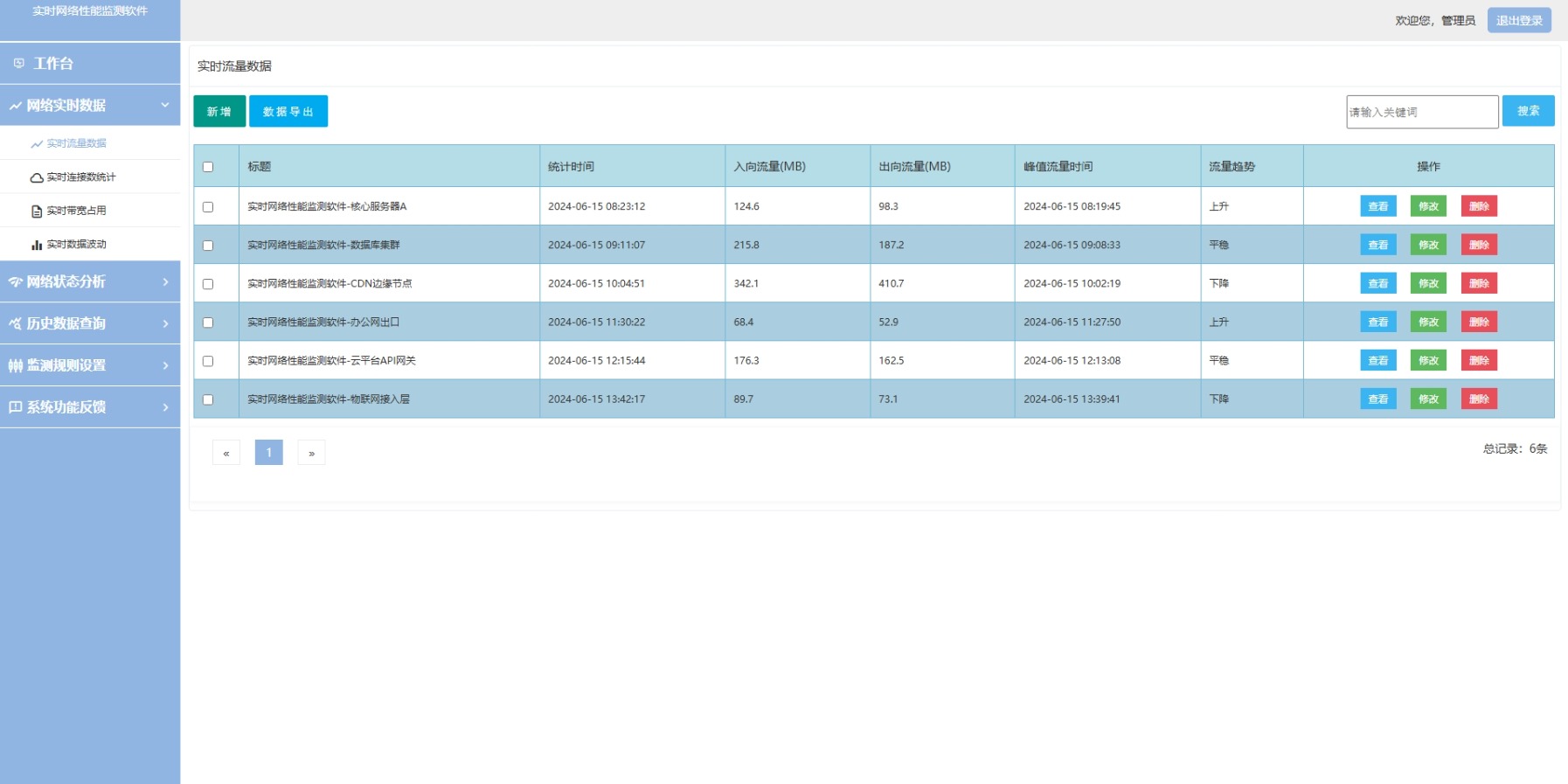Expand the 历史数据查询 menu arrow

pos(165,323)
